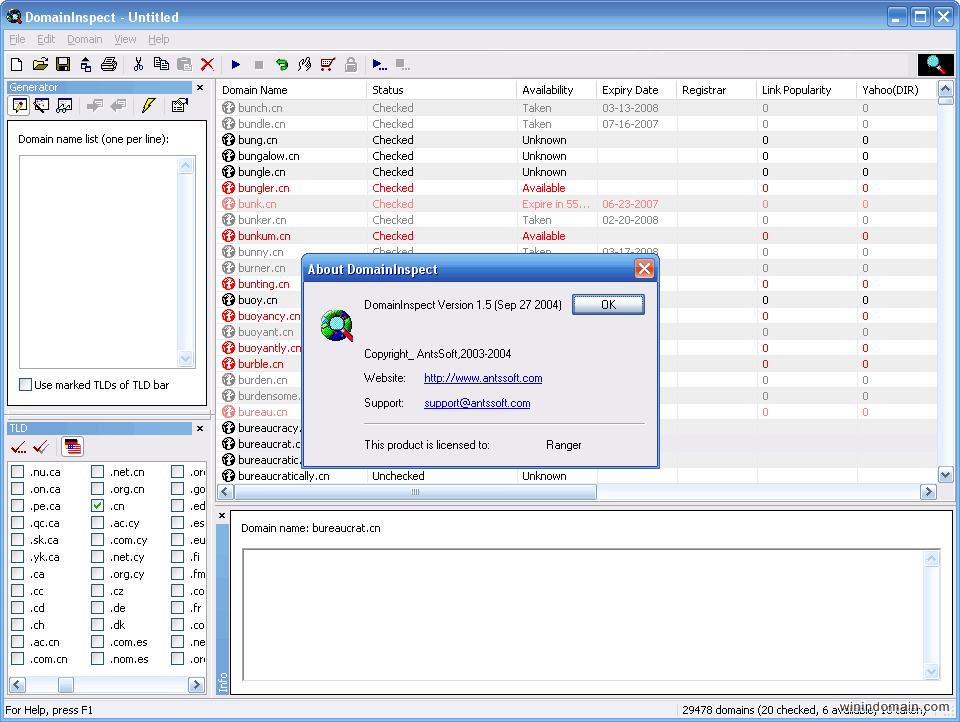Close the Generator panel
This screenshot has width=960, height=722.
pos(200,88)
